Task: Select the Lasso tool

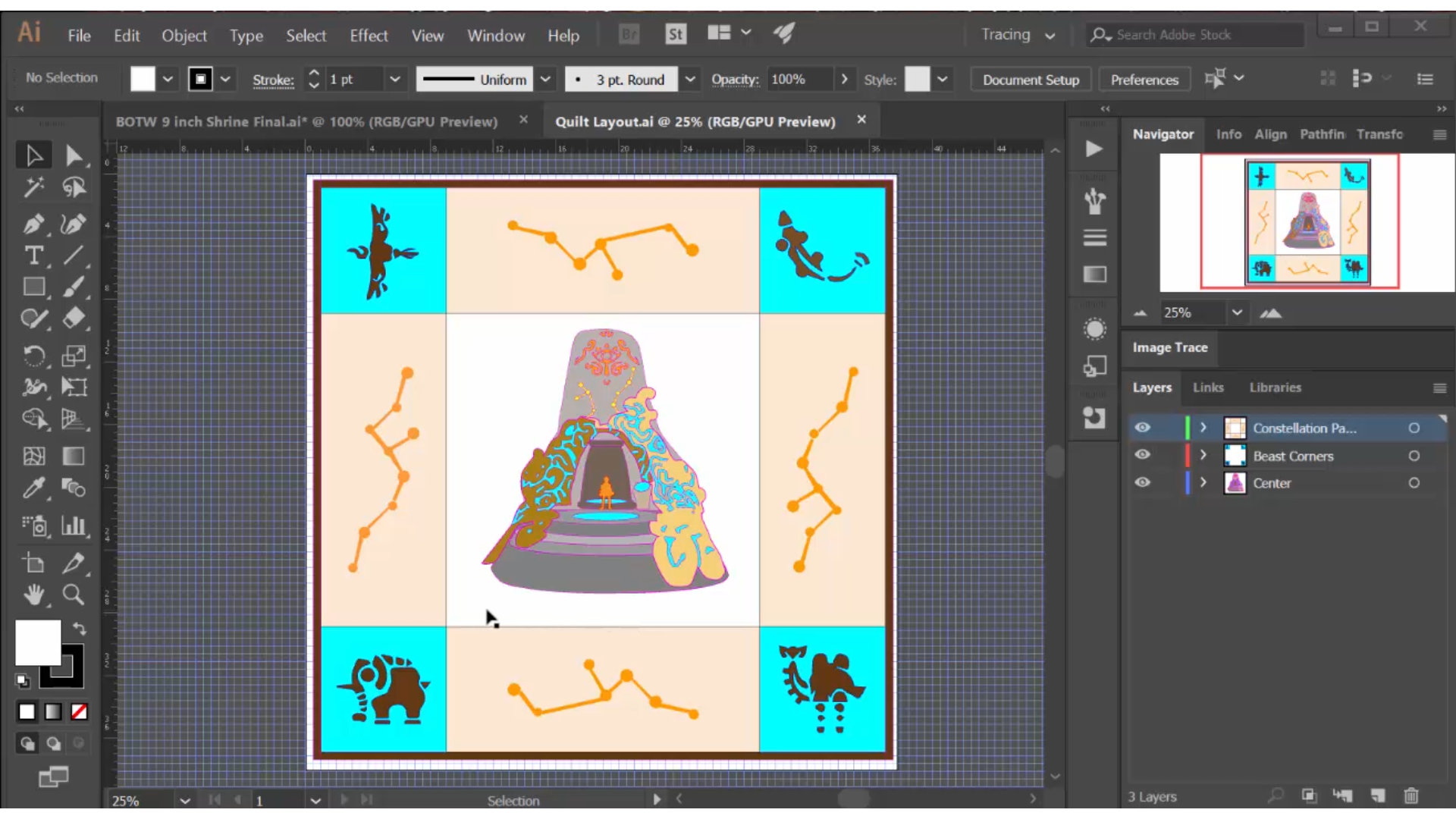Action: (x=74, y=187)
